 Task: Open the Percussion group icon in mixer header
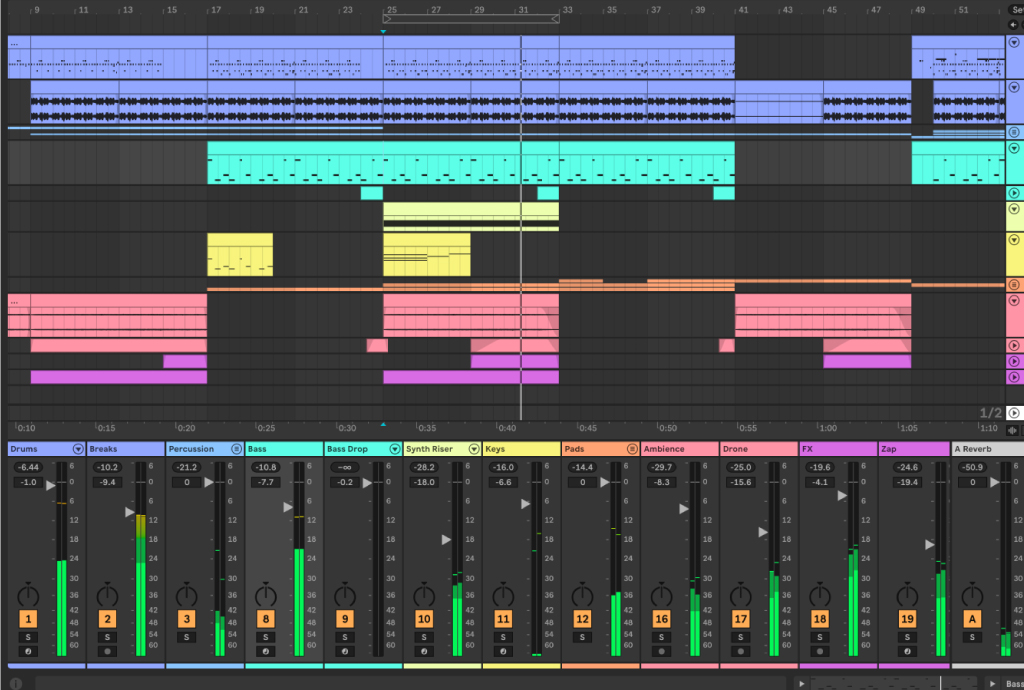[x=237, y=449]
